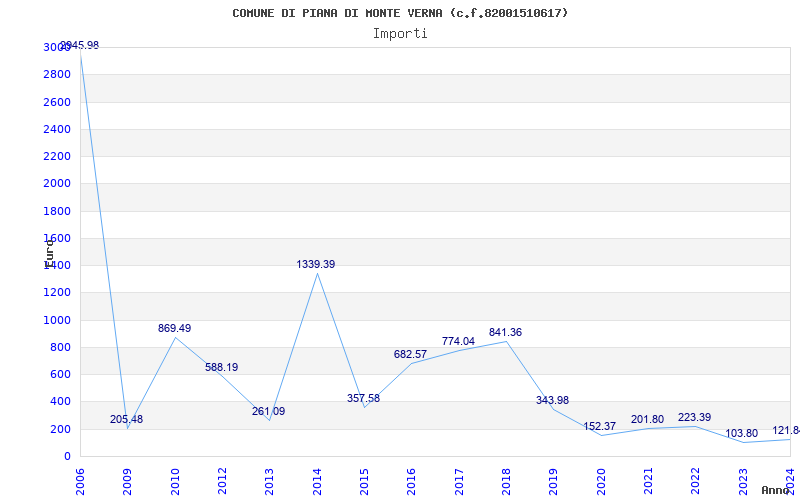Click the 682.57 data point label
The image size is (800, 500).
click(x=410, y=354)
